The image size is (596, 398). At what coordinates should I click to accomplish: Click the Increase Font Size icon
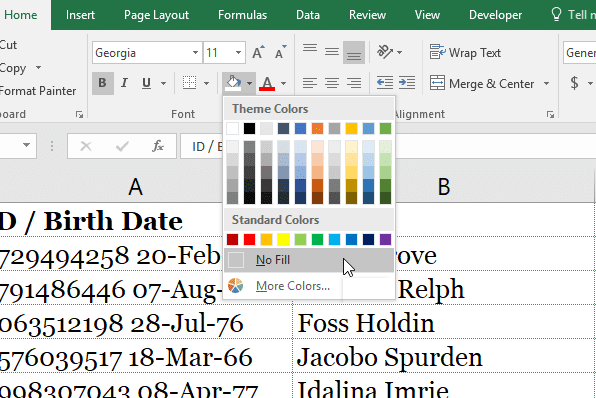coord(258,52)
